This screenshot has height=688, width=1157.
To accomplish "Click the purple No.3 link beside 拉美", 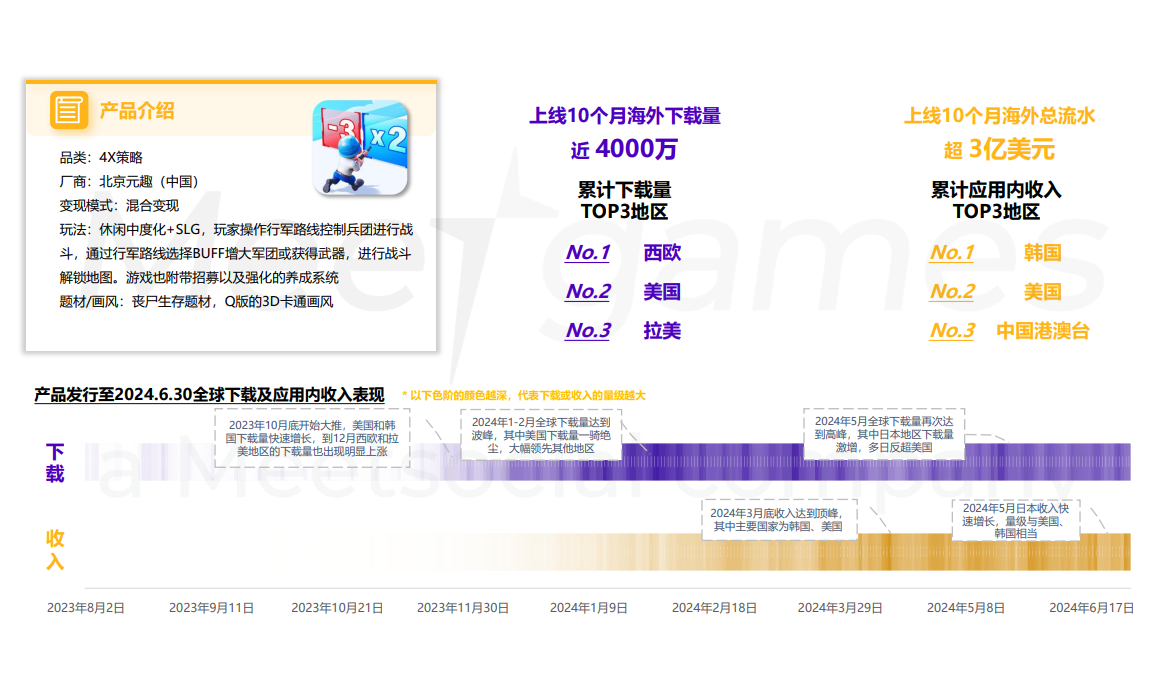I will (588, 331).
